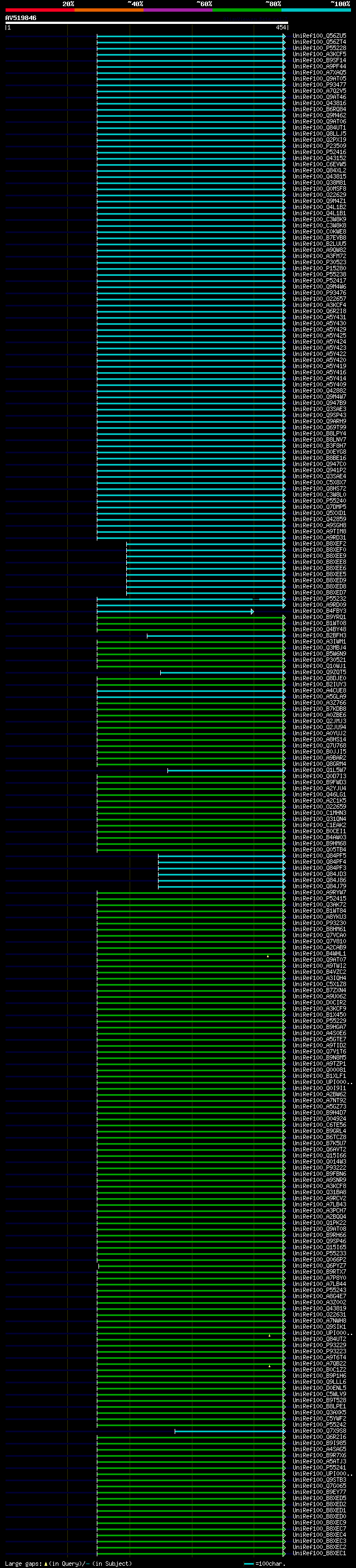The height and width of the screenshot is (1568, 356).
Task: Select hit UniRef100_A5ATJ3
Action: (319, 1461)
